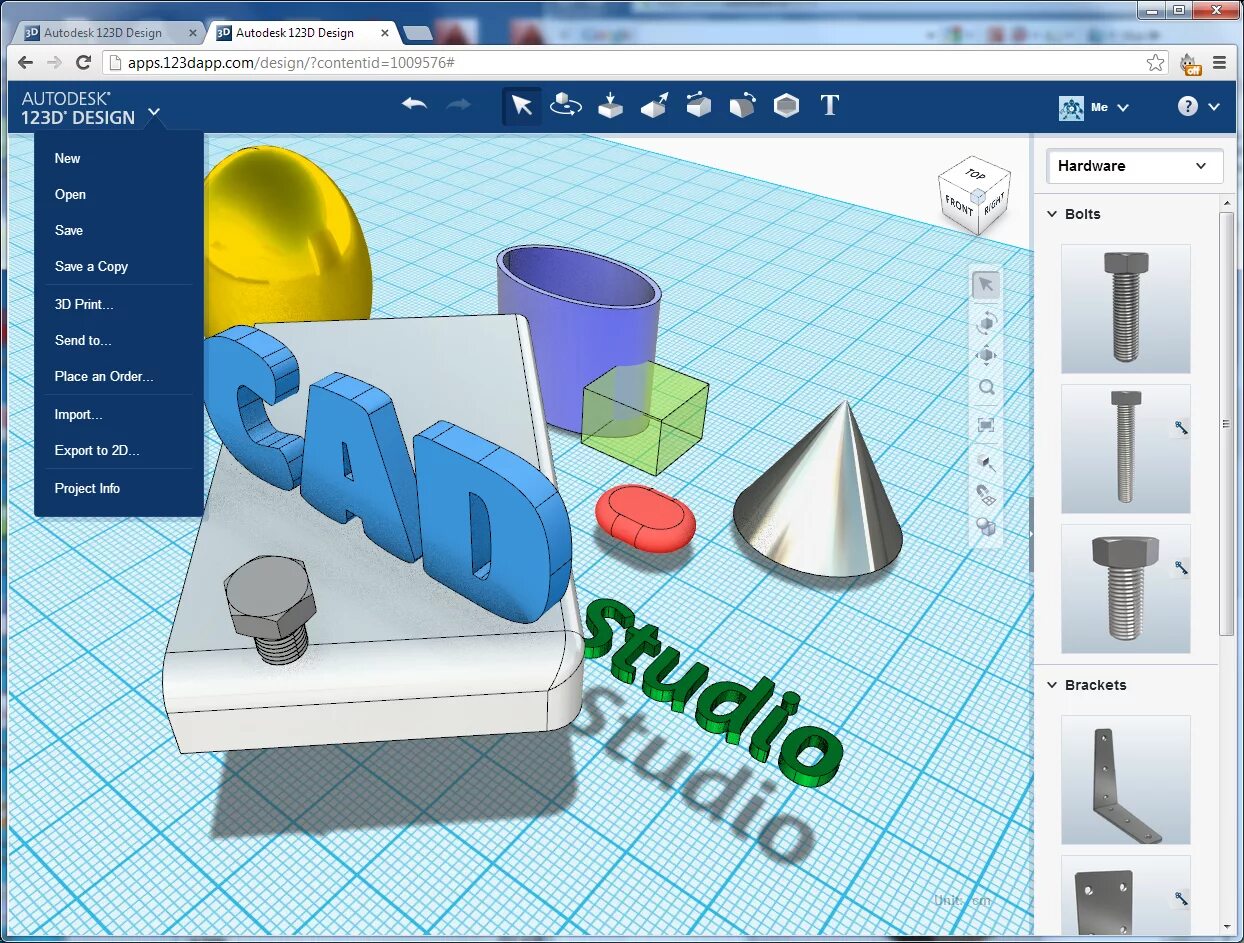This screenshot has height=943, width=1244.
Task: Choose Save a Copy from the menu
Action: 91,266
